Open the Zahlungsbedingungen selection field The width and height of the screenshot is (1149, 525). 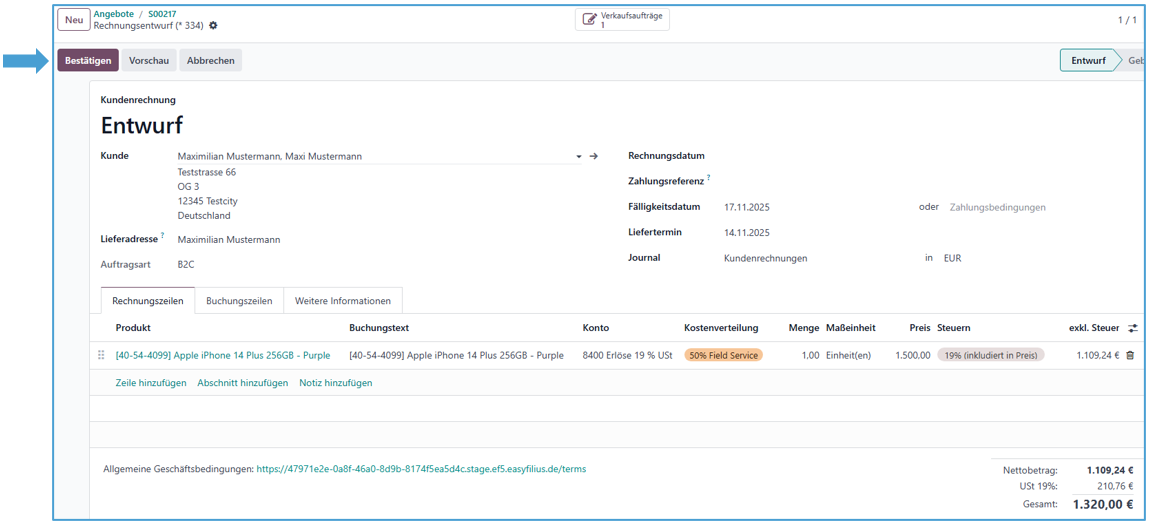pyautogui.click(x=997, y=207)
